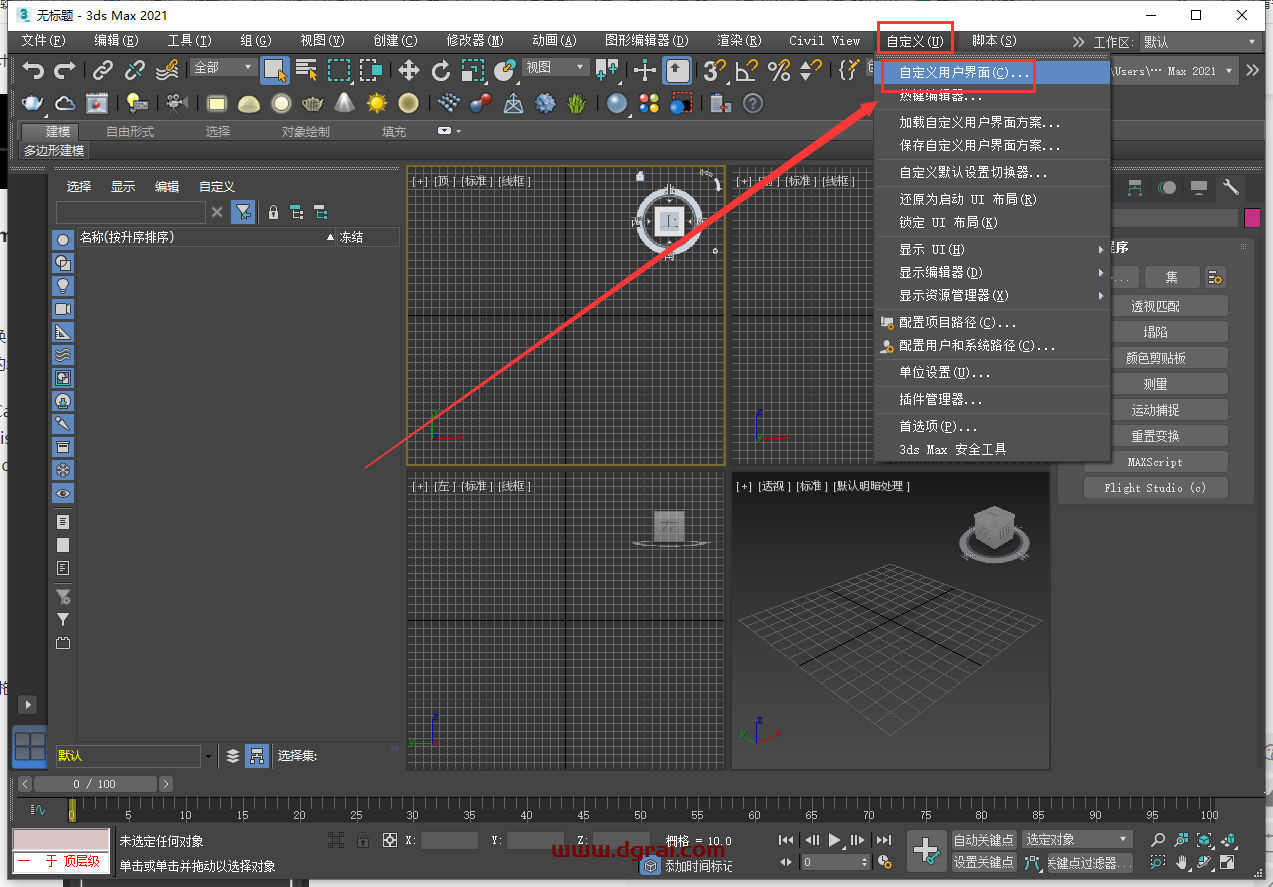The height and width of the screenshot is (887, 1273).
Task: Click the Zoom Extents icon near bottom right
Action: point(1204,841)
